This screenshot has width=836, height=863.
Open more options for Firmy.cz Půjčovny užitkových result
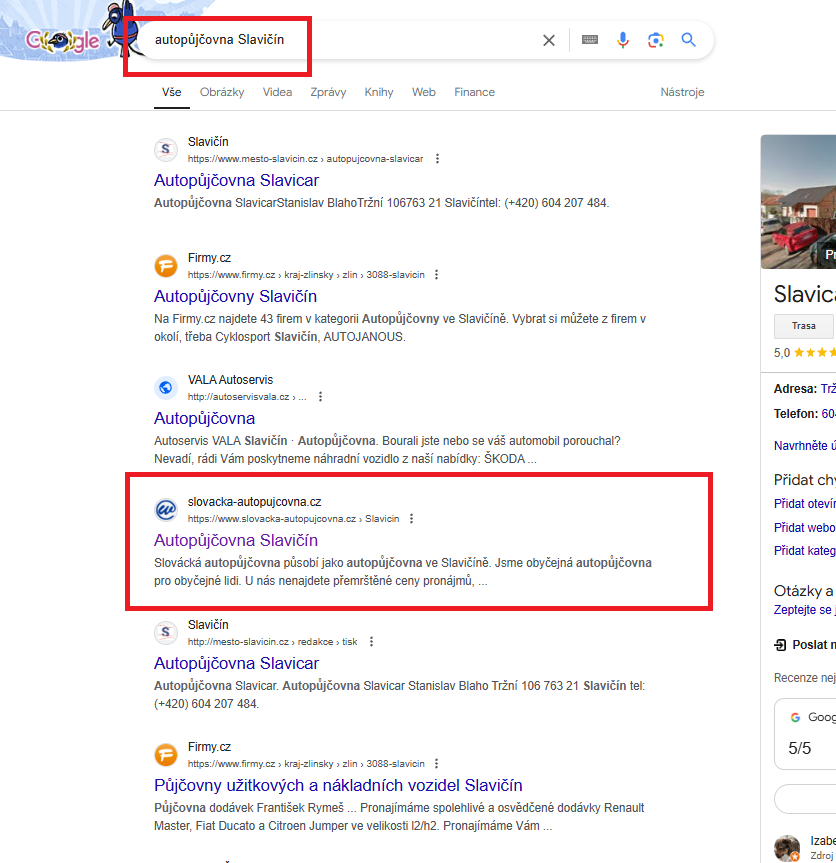[436, 763]
